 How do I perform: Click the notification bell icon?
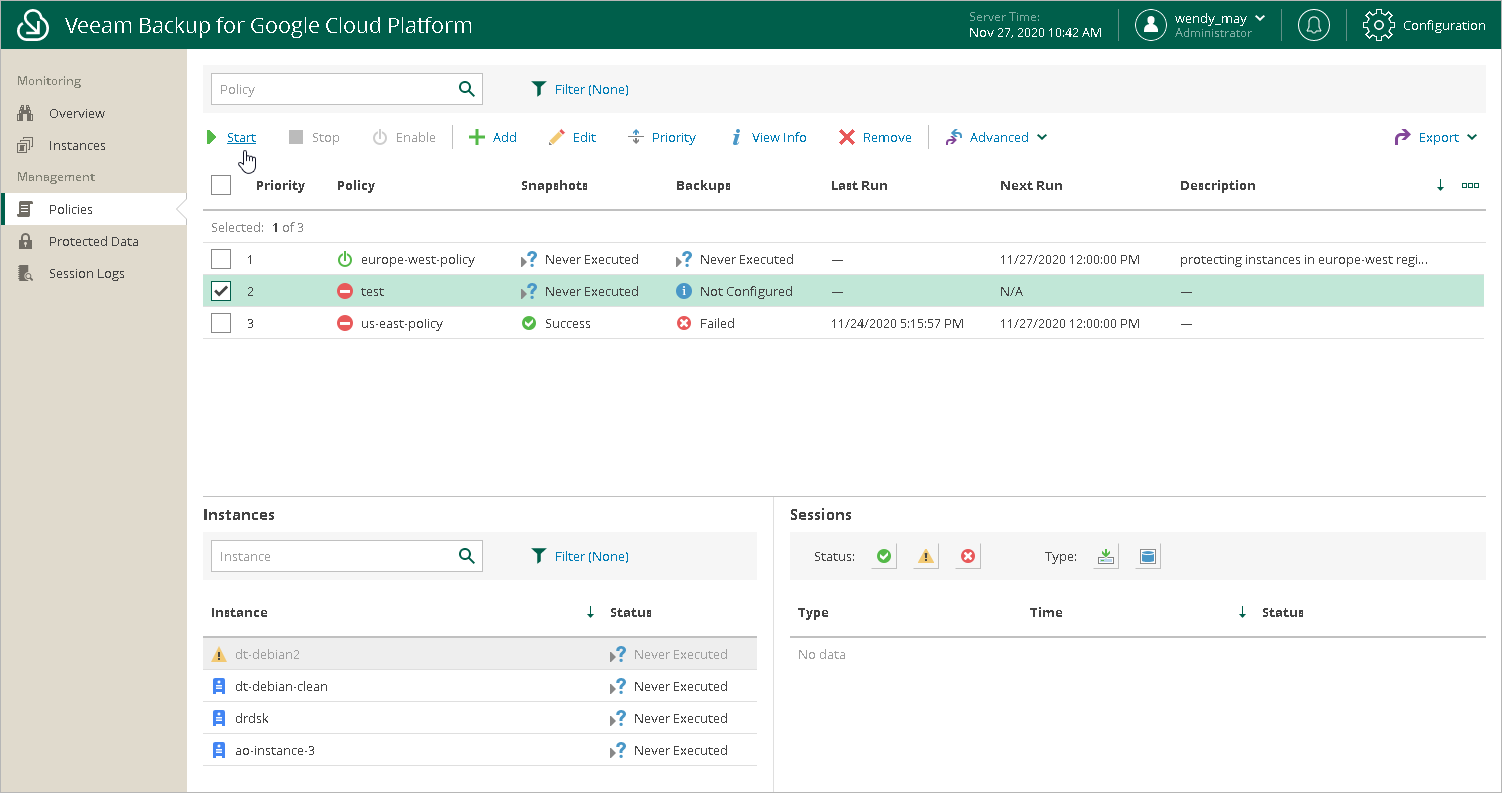point(1313,25)
